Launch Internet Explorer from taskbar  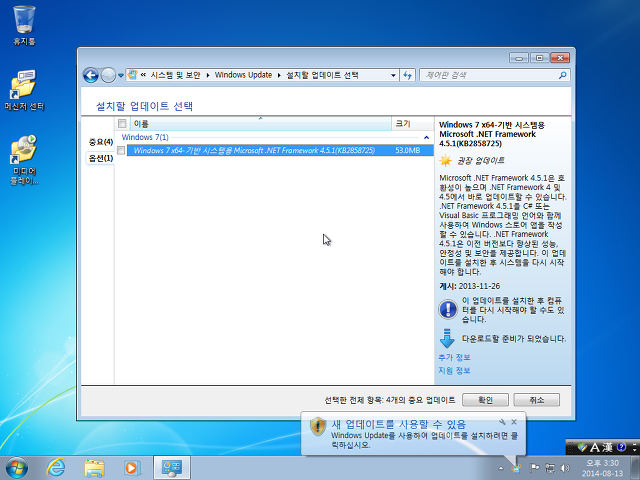click(x=56, y=468)
